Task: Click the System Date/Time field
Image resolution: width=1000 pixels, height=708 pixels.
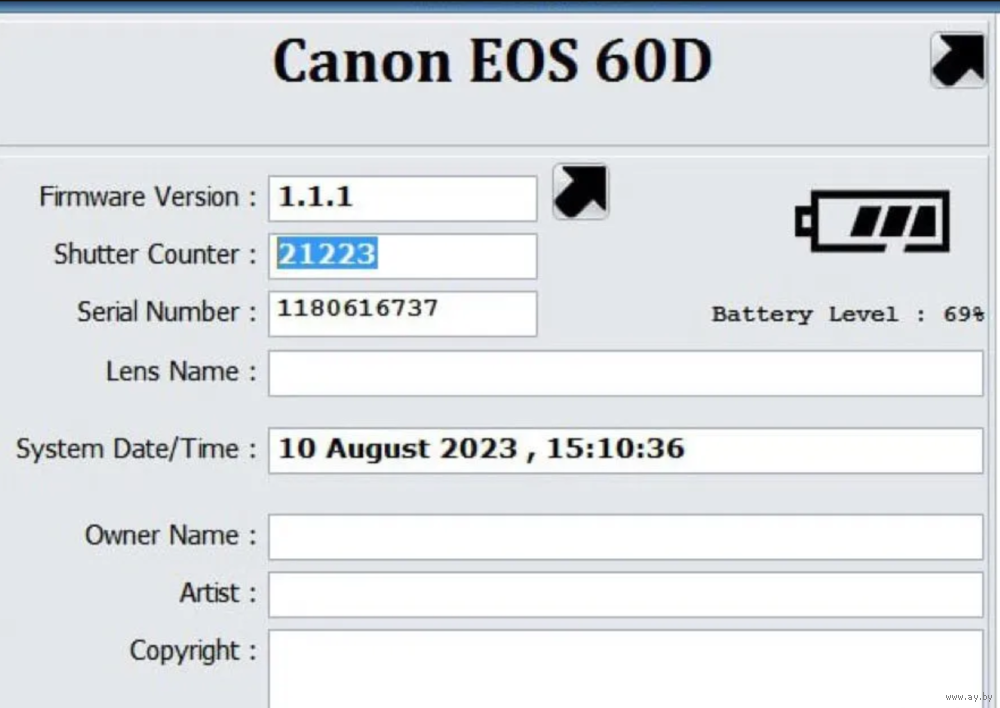Action: coord(626,450)
